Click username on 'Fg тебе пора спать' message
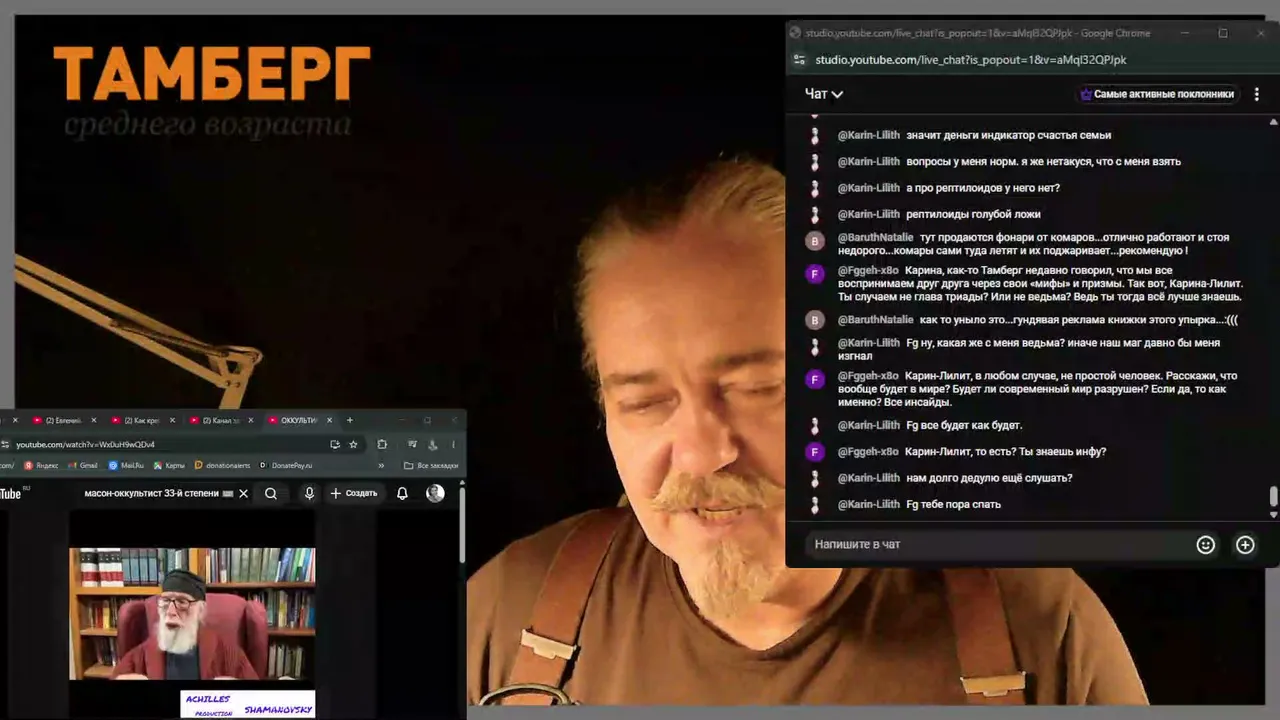Viewport: 1280px width, 720px height. [x=868, y=505]
